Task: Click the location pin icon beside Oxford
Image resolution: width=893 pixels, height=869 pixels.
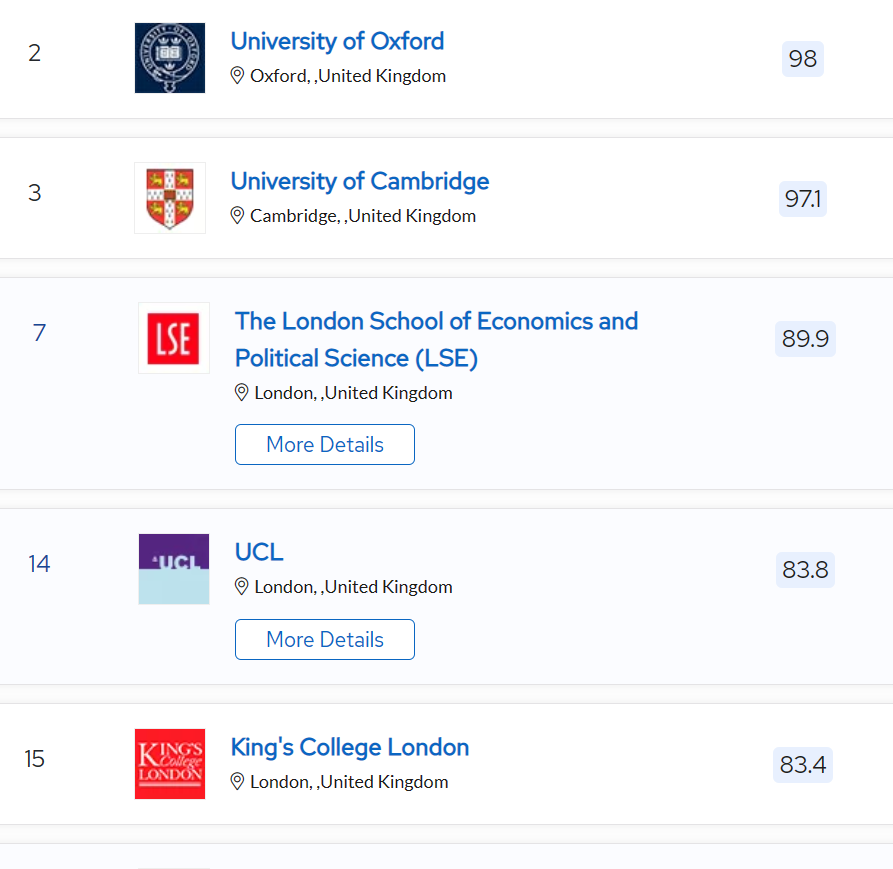Action: click(237, 76)
